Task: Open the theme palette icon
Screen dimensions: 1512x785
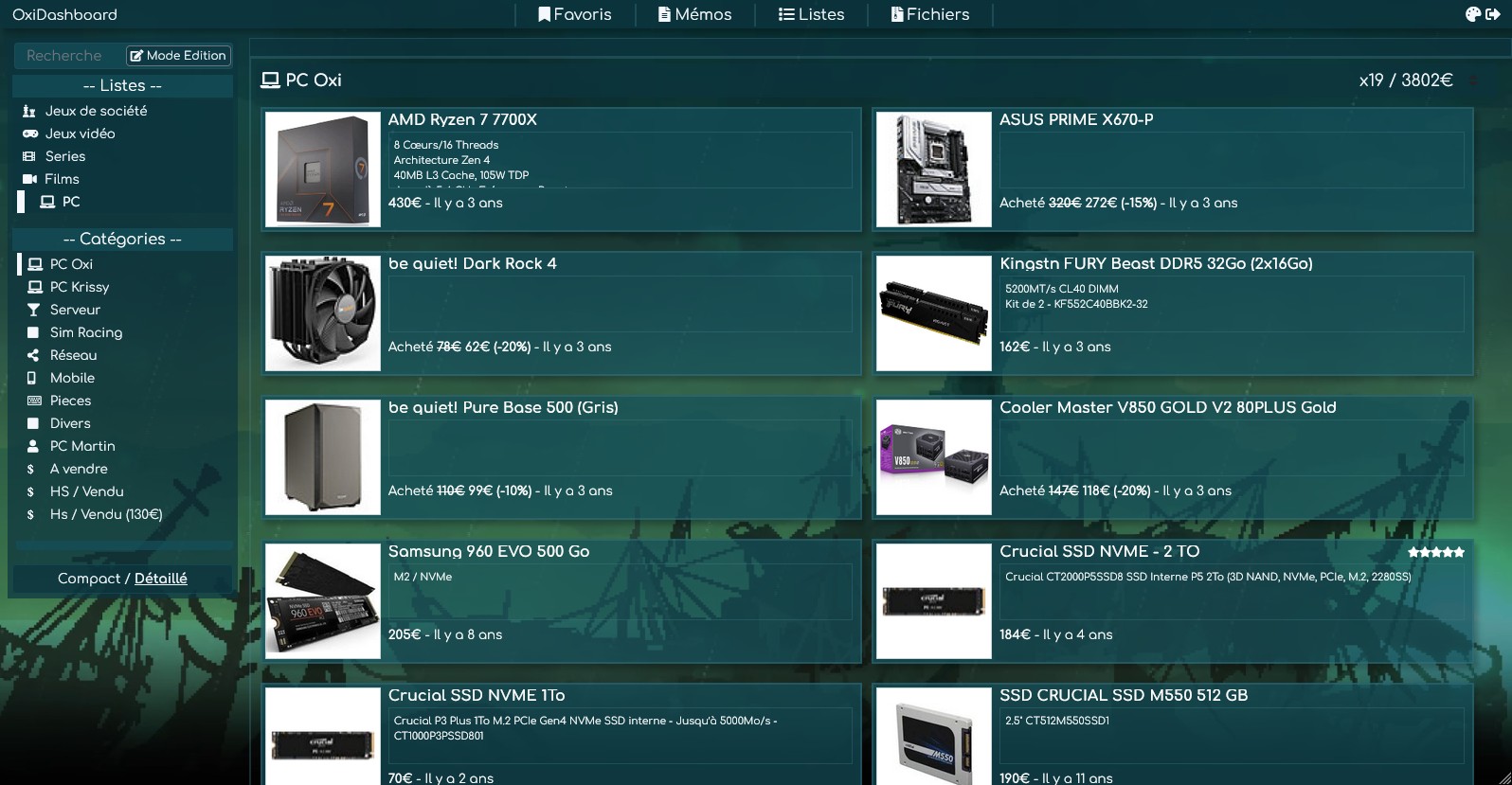Action: click(1472, 14)
